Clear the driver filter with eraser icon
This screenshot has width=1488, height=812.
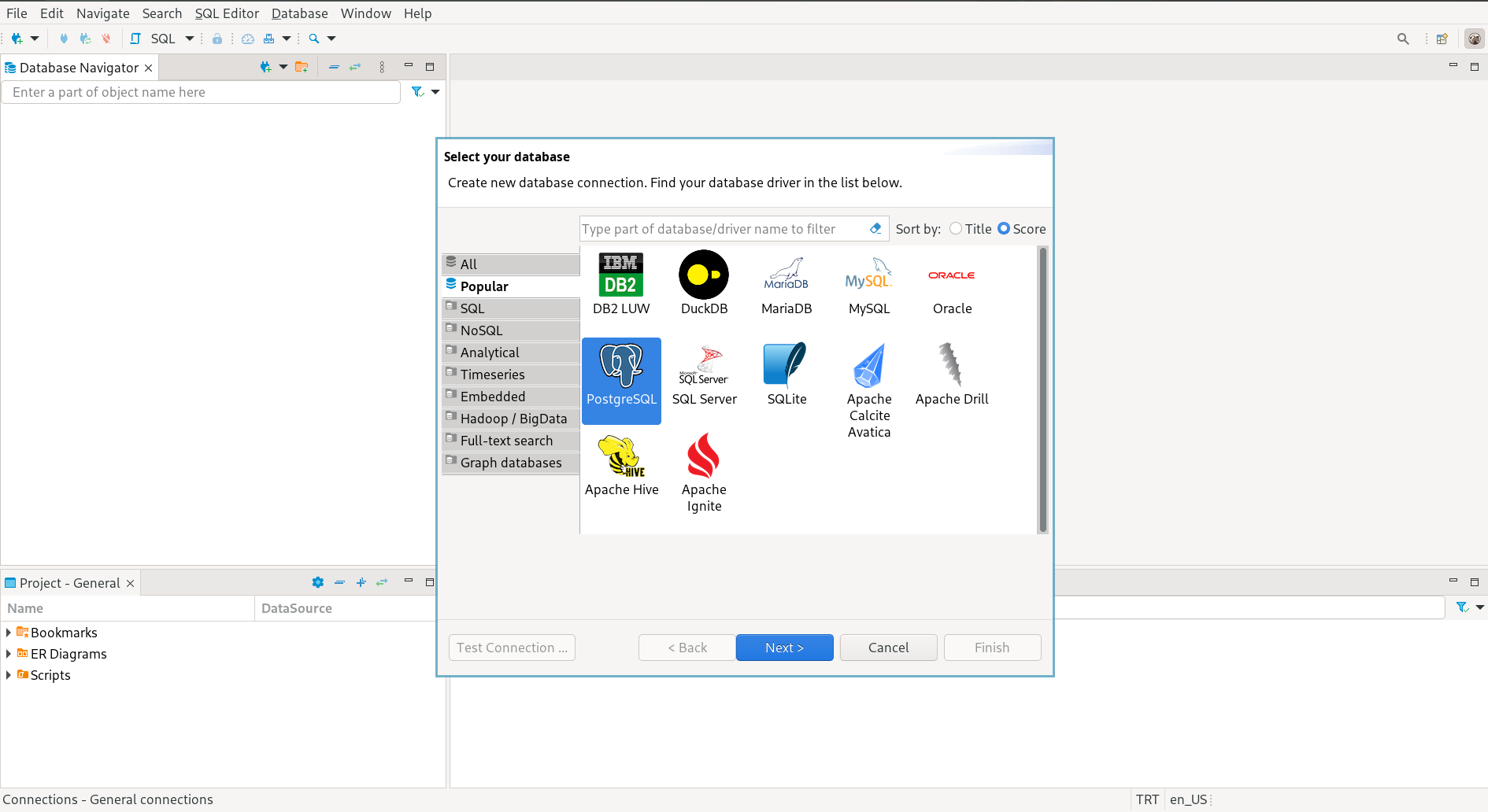pyautogui.click(x=875, y=229)
